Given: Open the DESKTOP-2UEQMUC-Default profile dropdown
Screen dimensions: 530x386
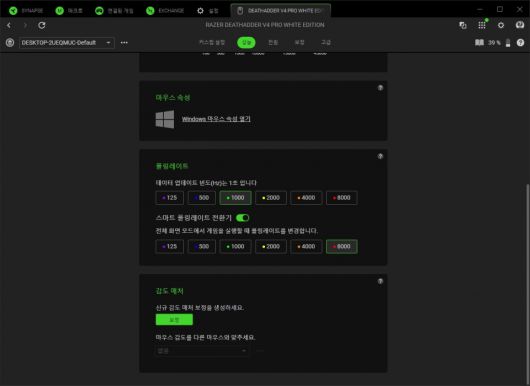Looking at the screenshot, I should coord(67,43).
